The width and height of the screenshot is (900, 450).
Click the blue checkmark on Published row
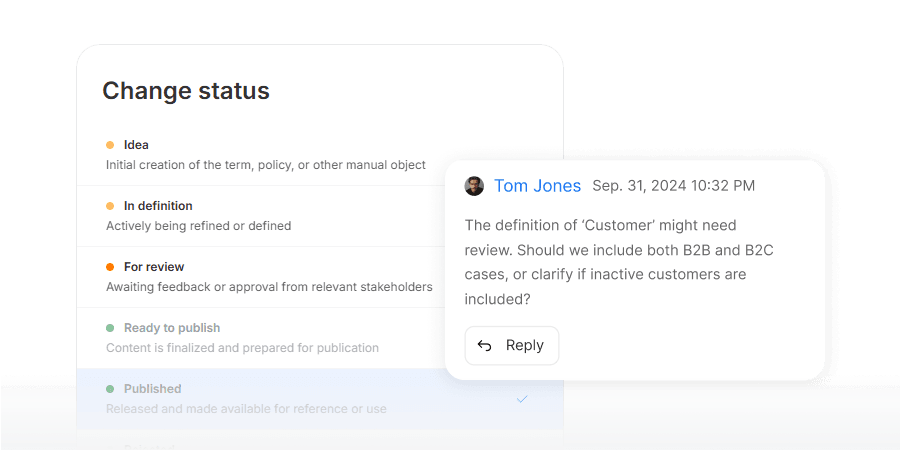[522, 399]
